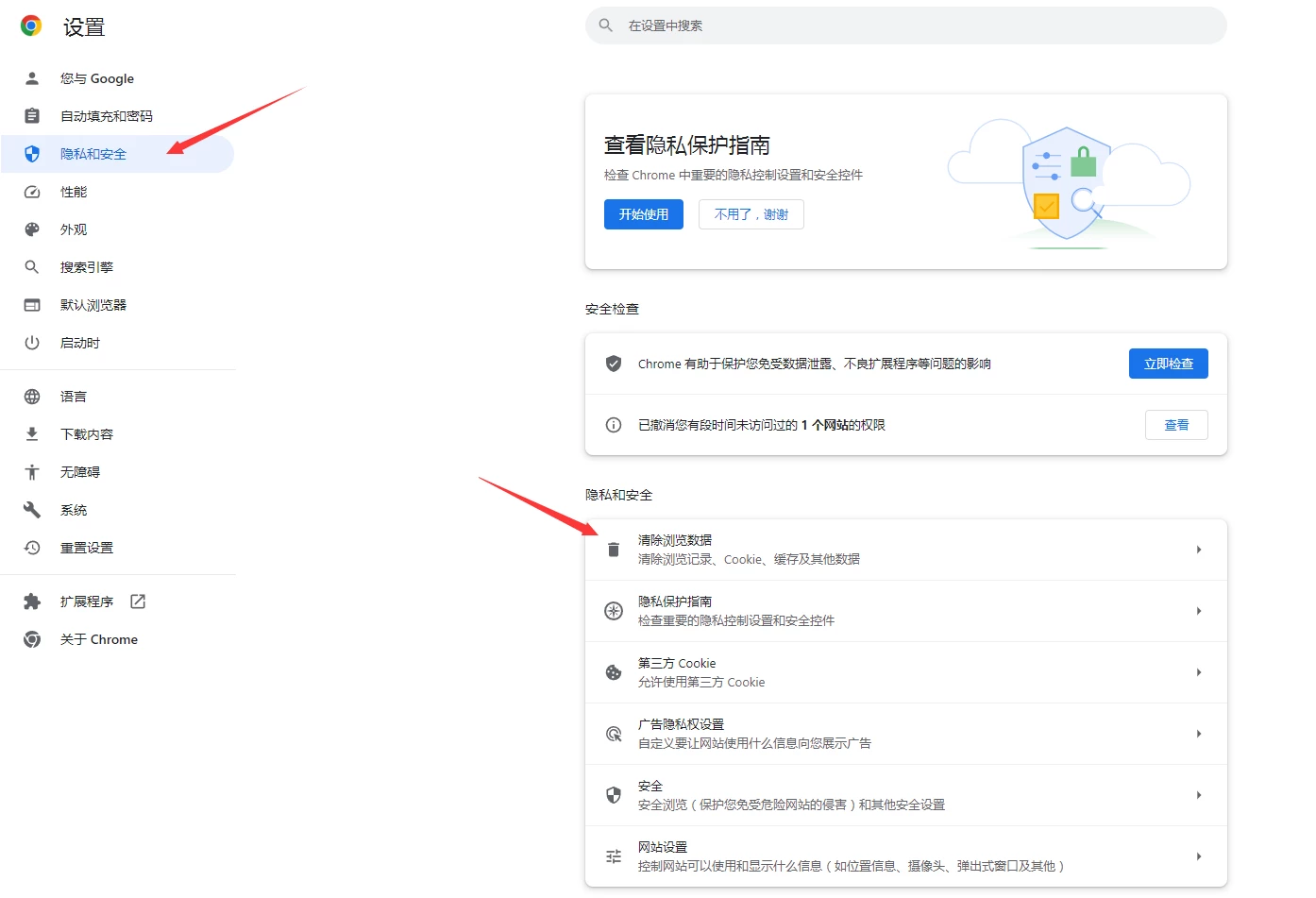Click the 查看隐私保护指南 card heading

(687, 145)
